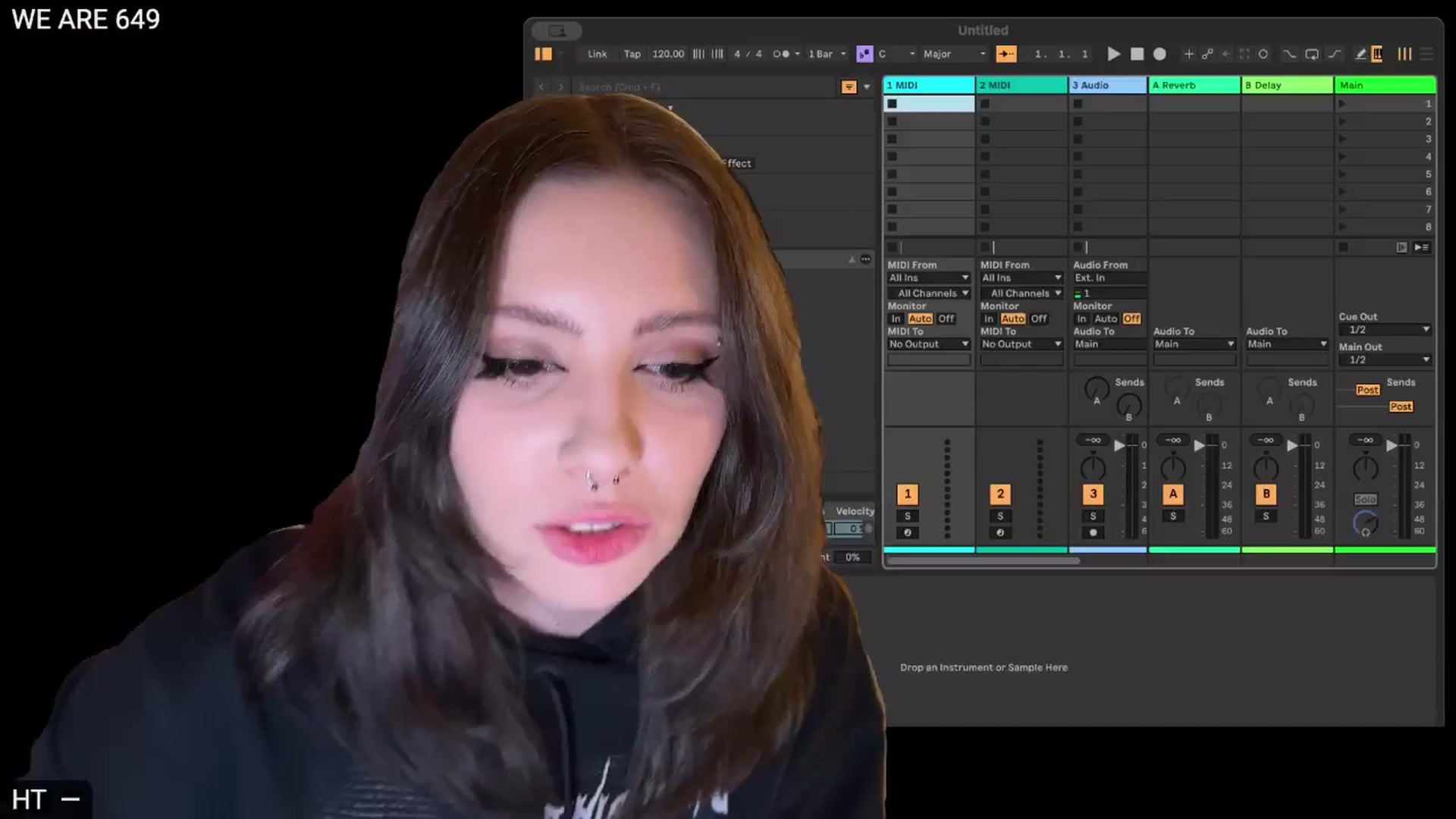Viewport: 1456px width, 819px height.
Task: Toggle the computer MIDI keyboard icon
Action: coord(1377,54)
